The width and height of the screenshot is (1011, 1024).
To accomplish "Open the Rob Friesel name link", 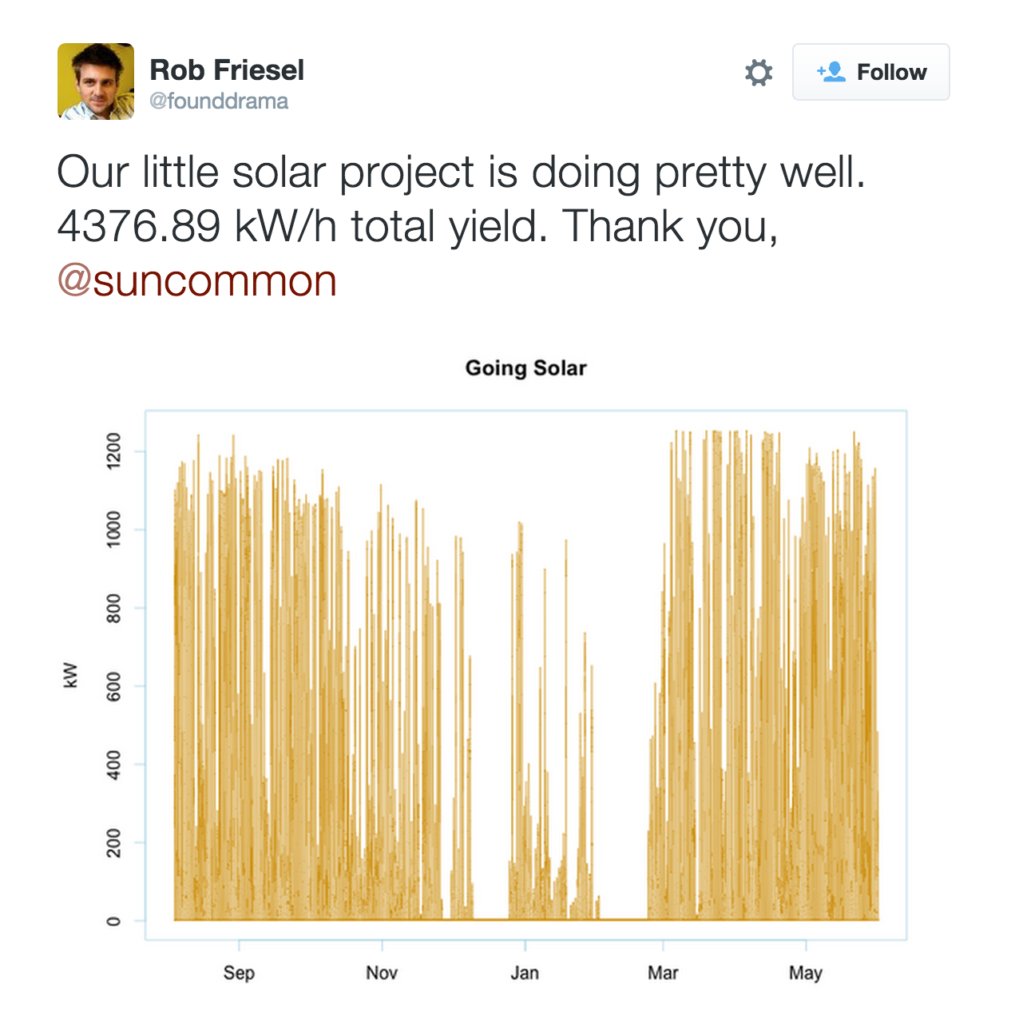I will [x=227, y=70].
